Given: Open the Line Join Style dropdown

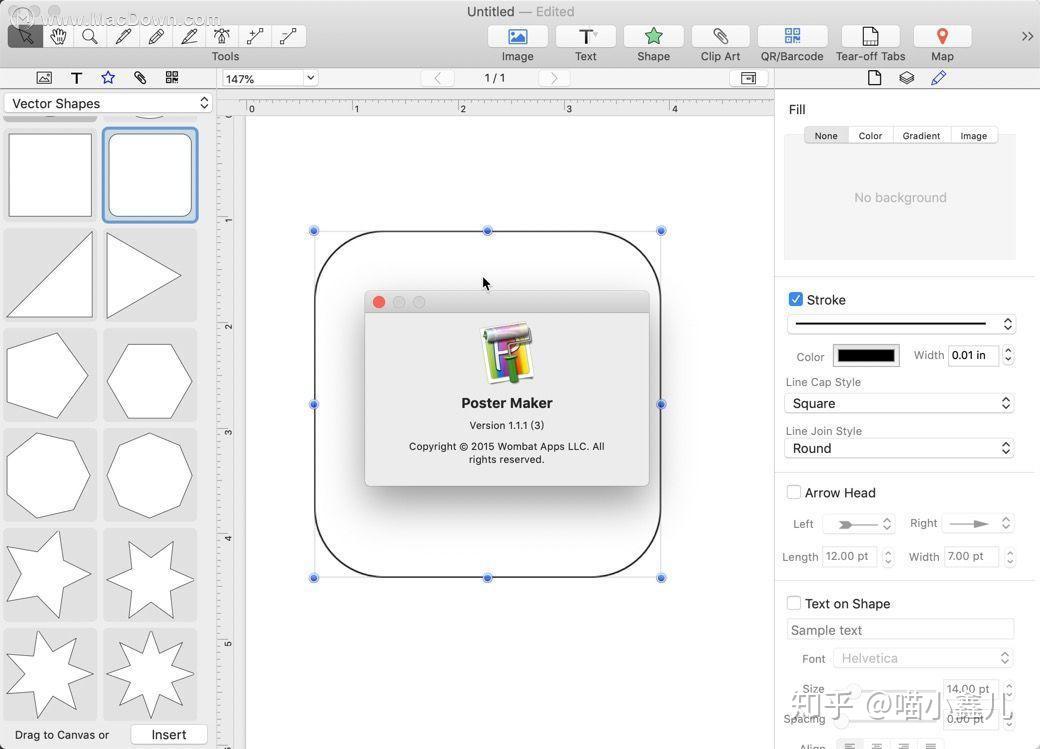Looking at the screenshot, I should pyautogui.click(x=899, y=448).
